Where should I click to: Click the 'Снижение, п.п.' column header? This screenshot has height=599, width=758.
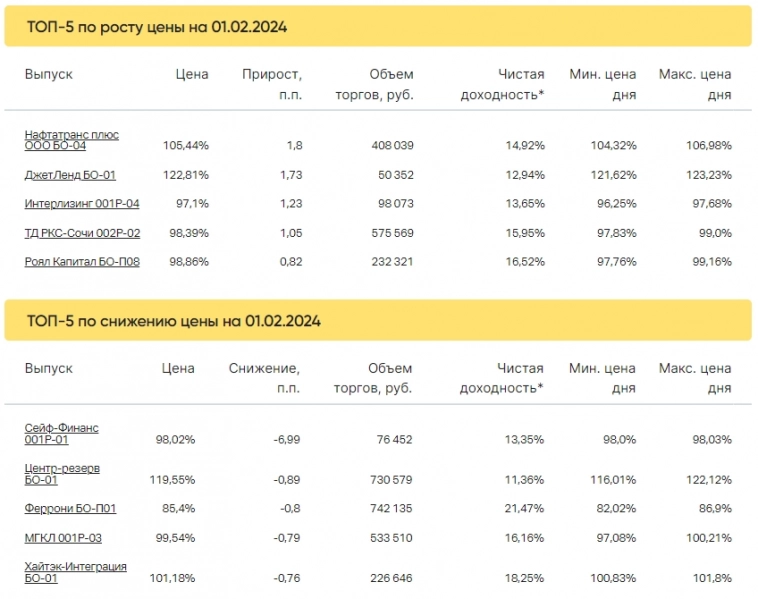pyautogui.click(x=264, y=378)
